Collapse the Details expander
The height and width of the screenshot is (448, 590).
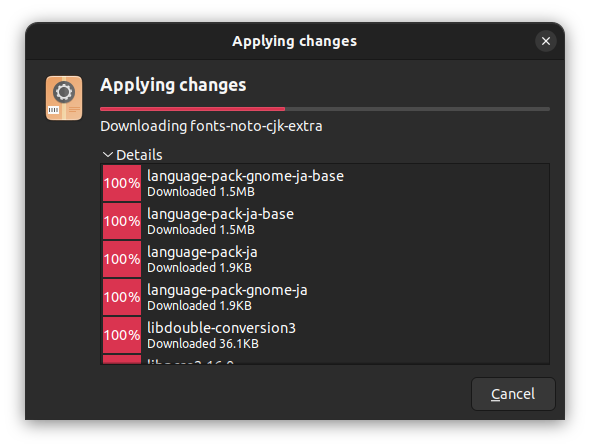click(132, 155)
